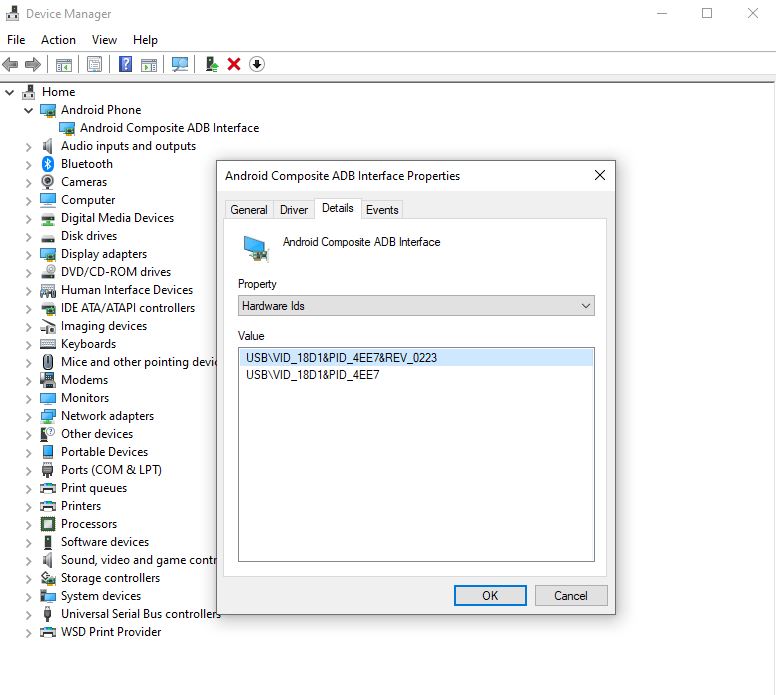Screen dimensions: 776x695
Task: Click the Printers category icon
Action: (x=48, y=506)
